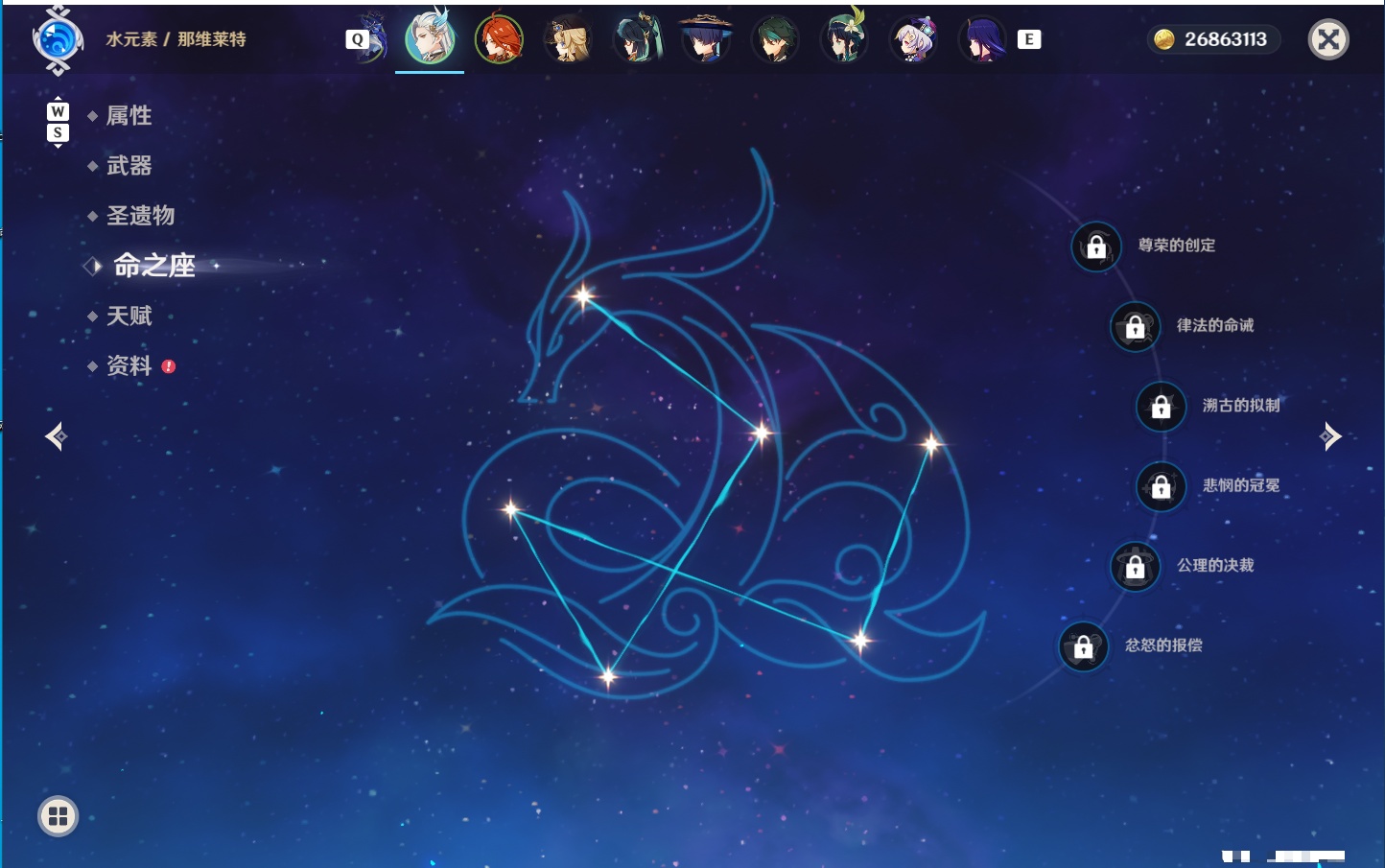
Task: Click the Q key previous-character shortcut
Action: click(x=357, y=39)
